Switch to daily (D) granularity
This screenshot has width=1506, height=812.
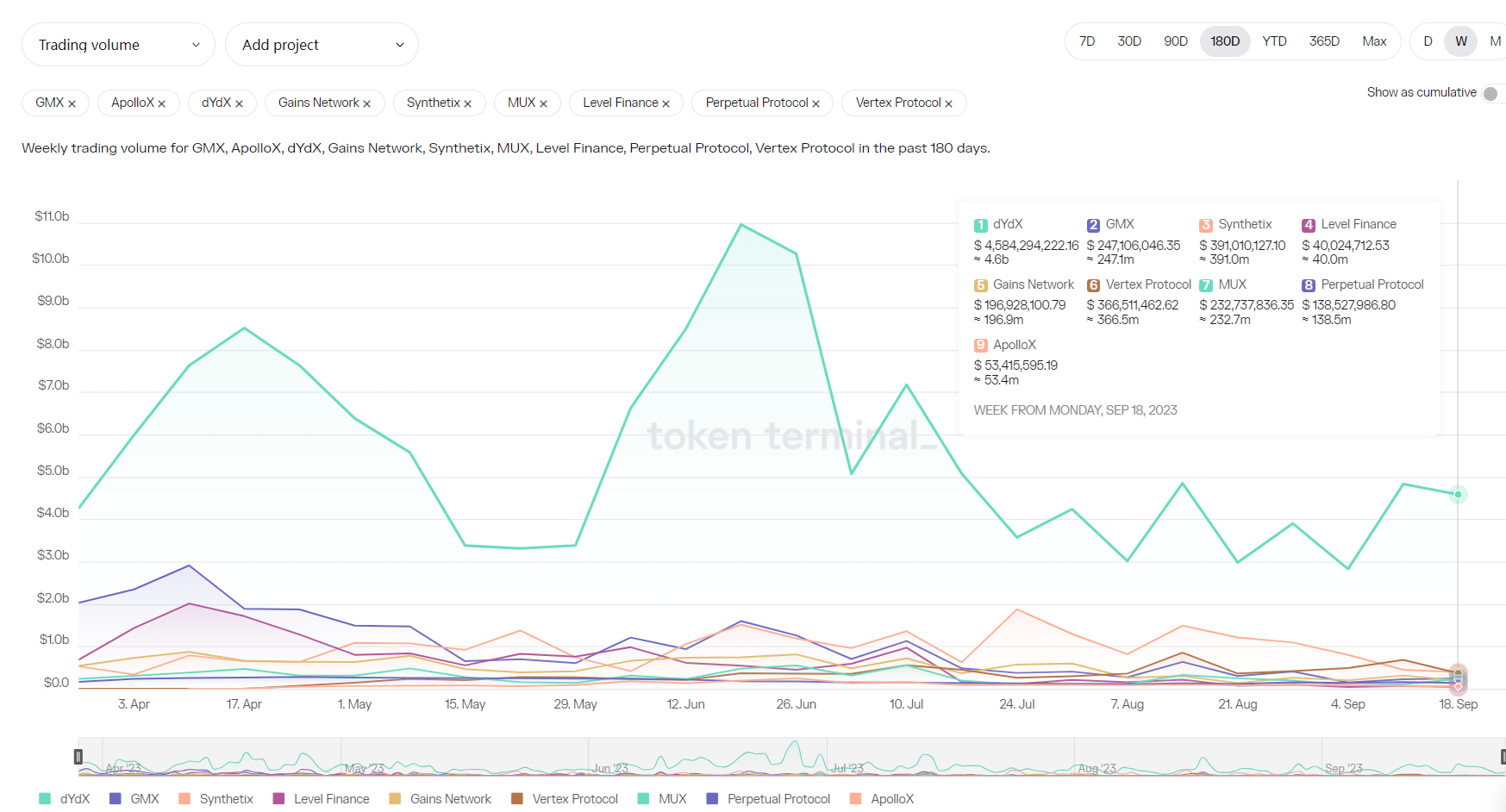click(1428, 41)
